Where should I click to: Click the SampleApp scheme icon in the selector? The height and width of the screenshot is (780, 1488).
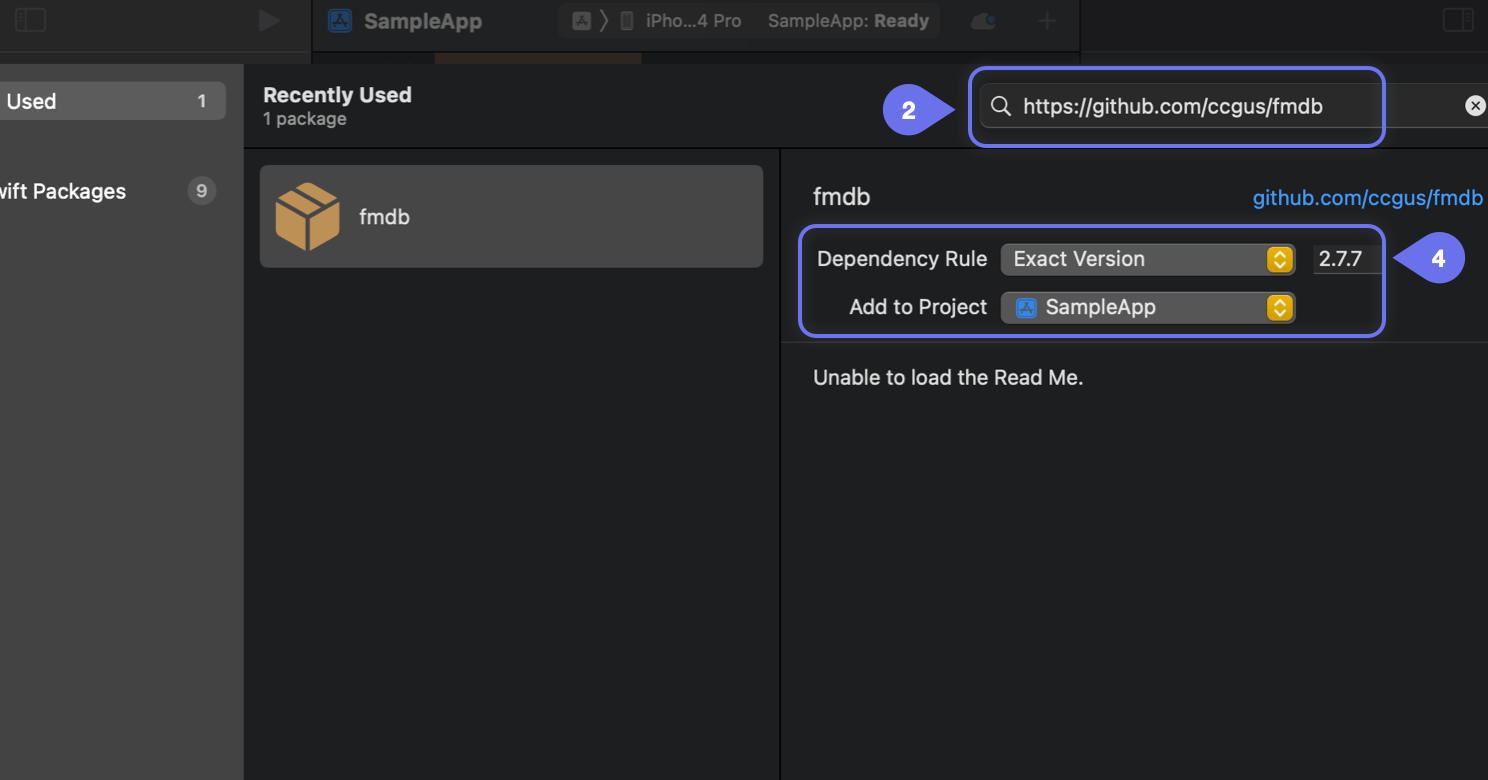point(581,21)
